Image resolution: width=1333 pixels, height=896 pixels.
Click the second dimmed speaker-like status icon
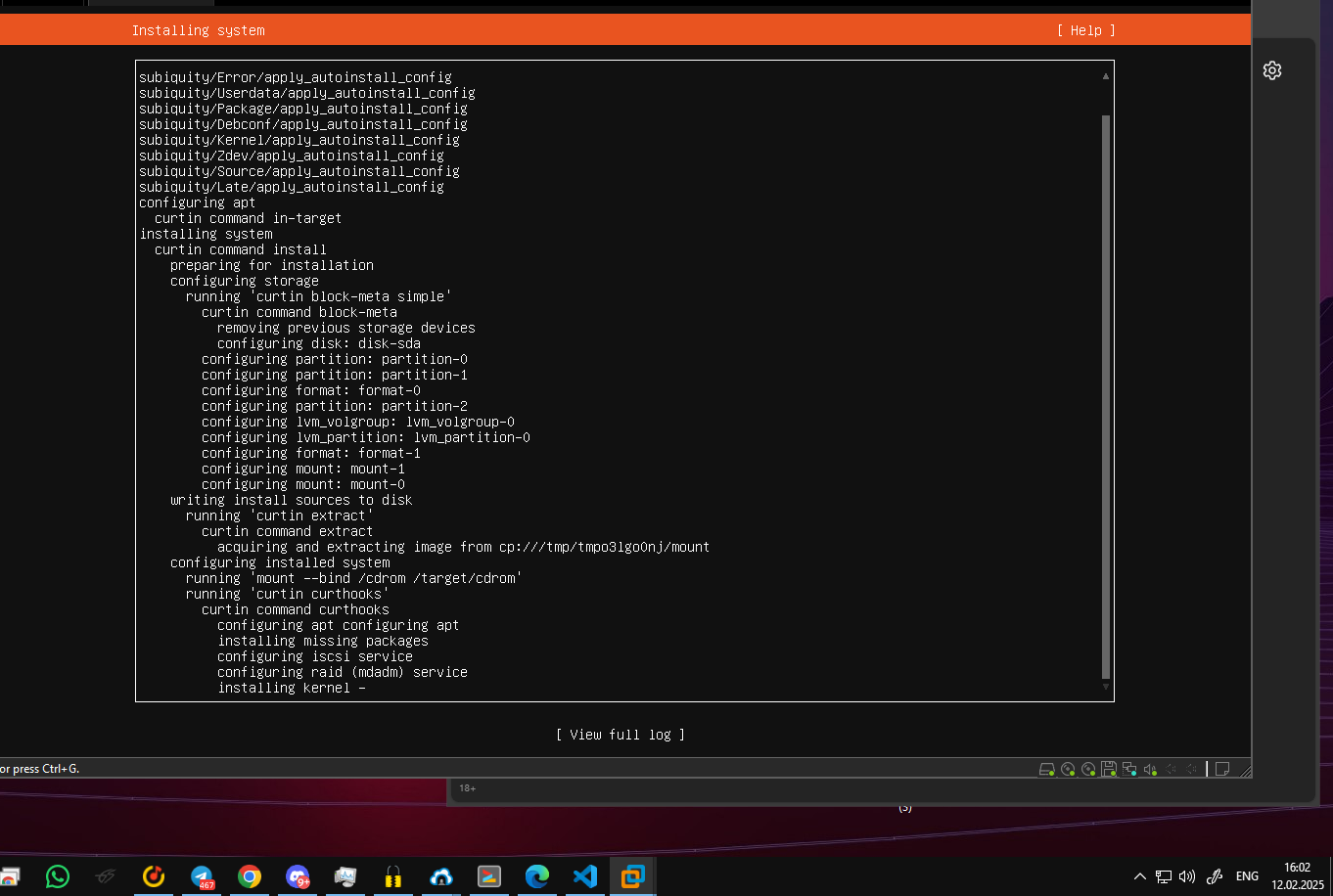click(x=1191, y=769)
